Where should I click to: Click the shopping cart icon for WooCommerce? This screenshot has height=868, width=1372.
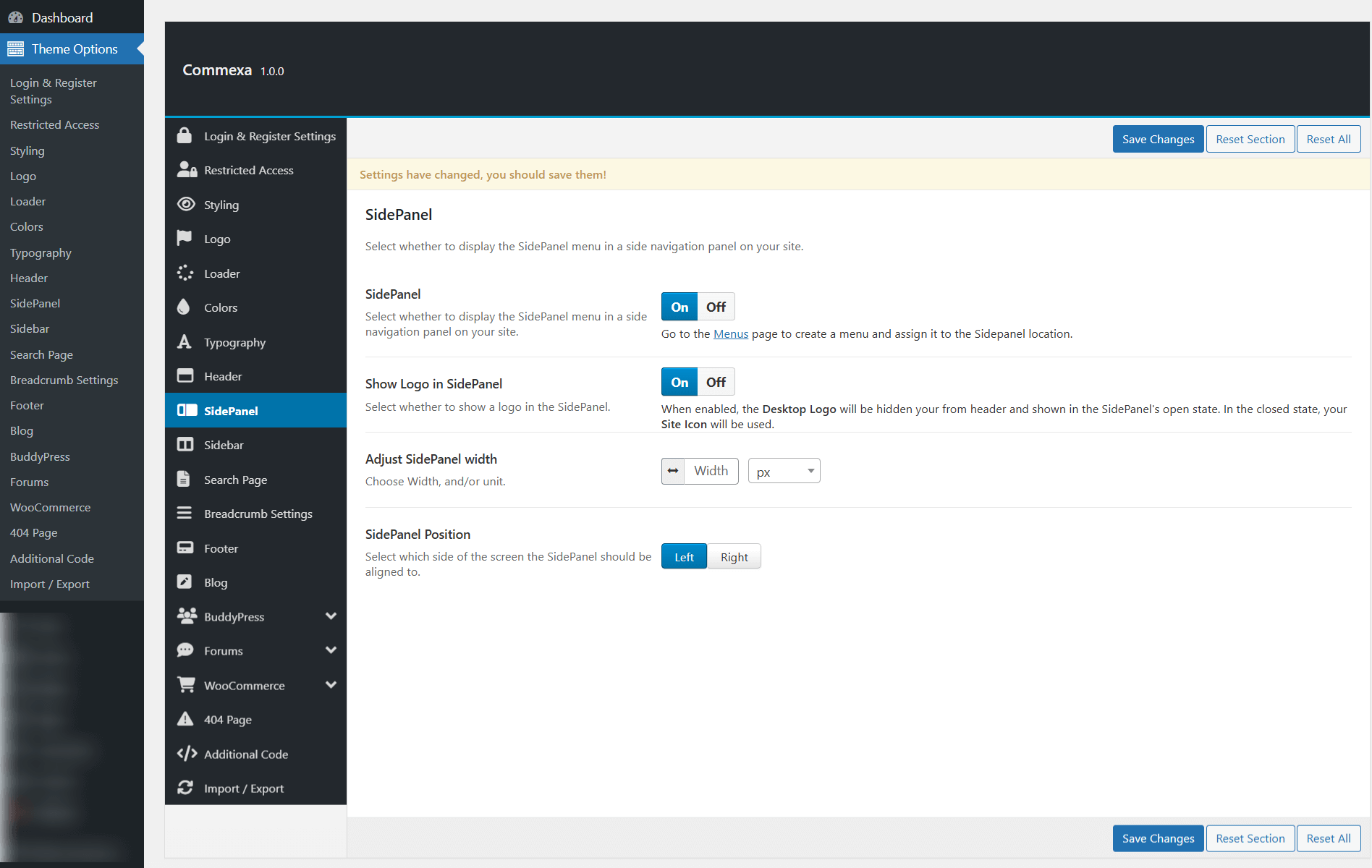186,684
